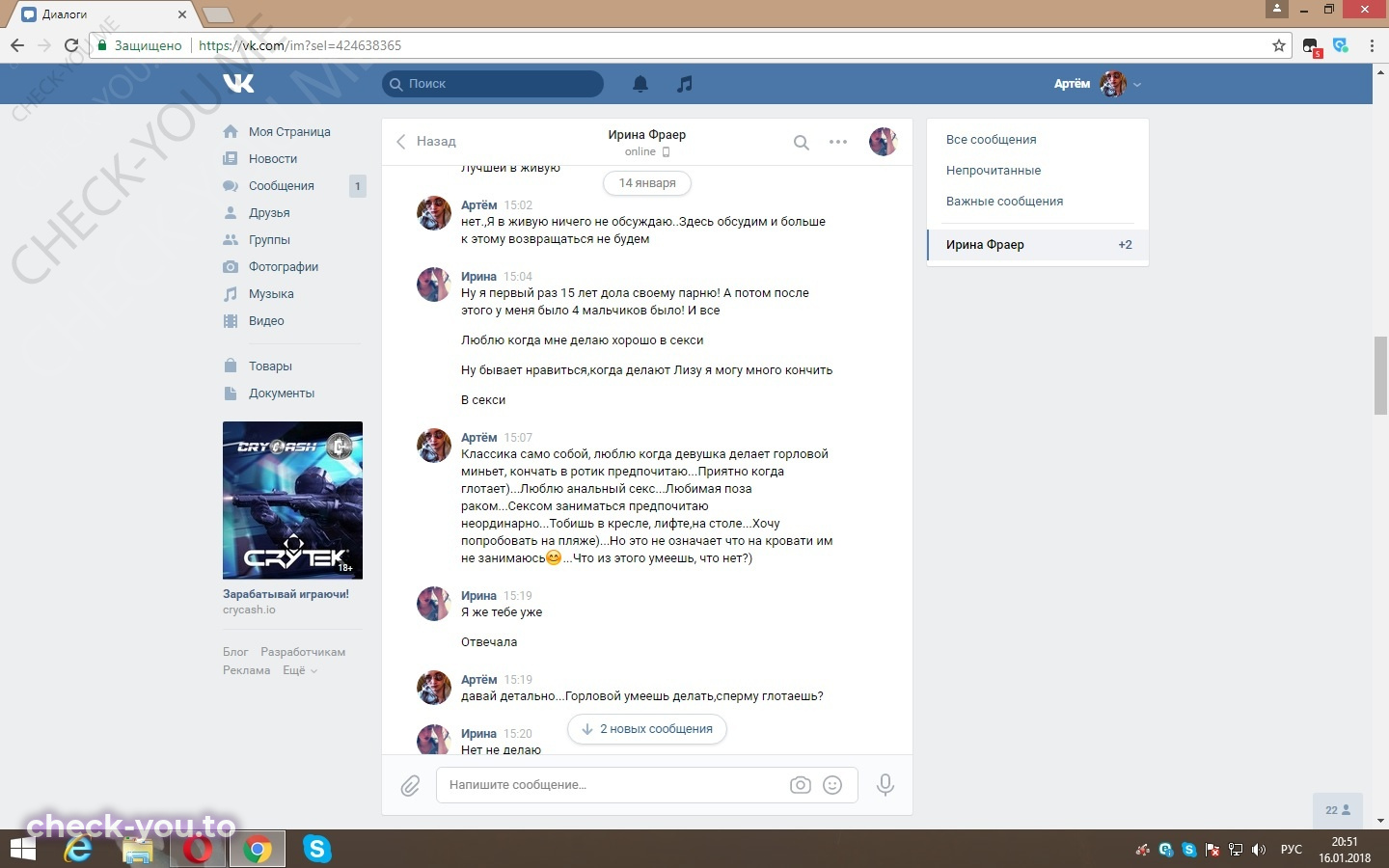Click Ирина's avatar beside the 15:19 message
The width and height of the screenshot is (1389, 868).
[x=434, y=604]
